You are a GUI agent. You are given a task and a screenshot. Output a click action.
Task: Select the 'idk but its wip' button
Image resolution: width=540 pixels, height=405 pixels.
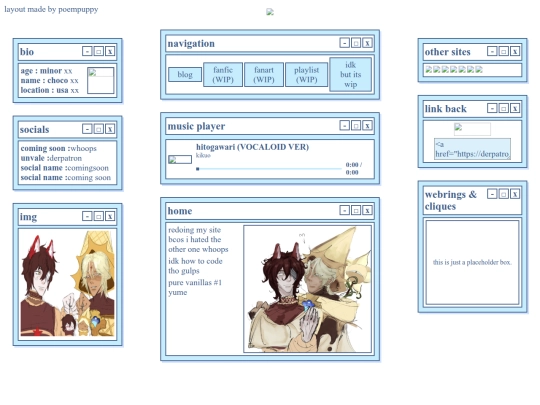351,74
